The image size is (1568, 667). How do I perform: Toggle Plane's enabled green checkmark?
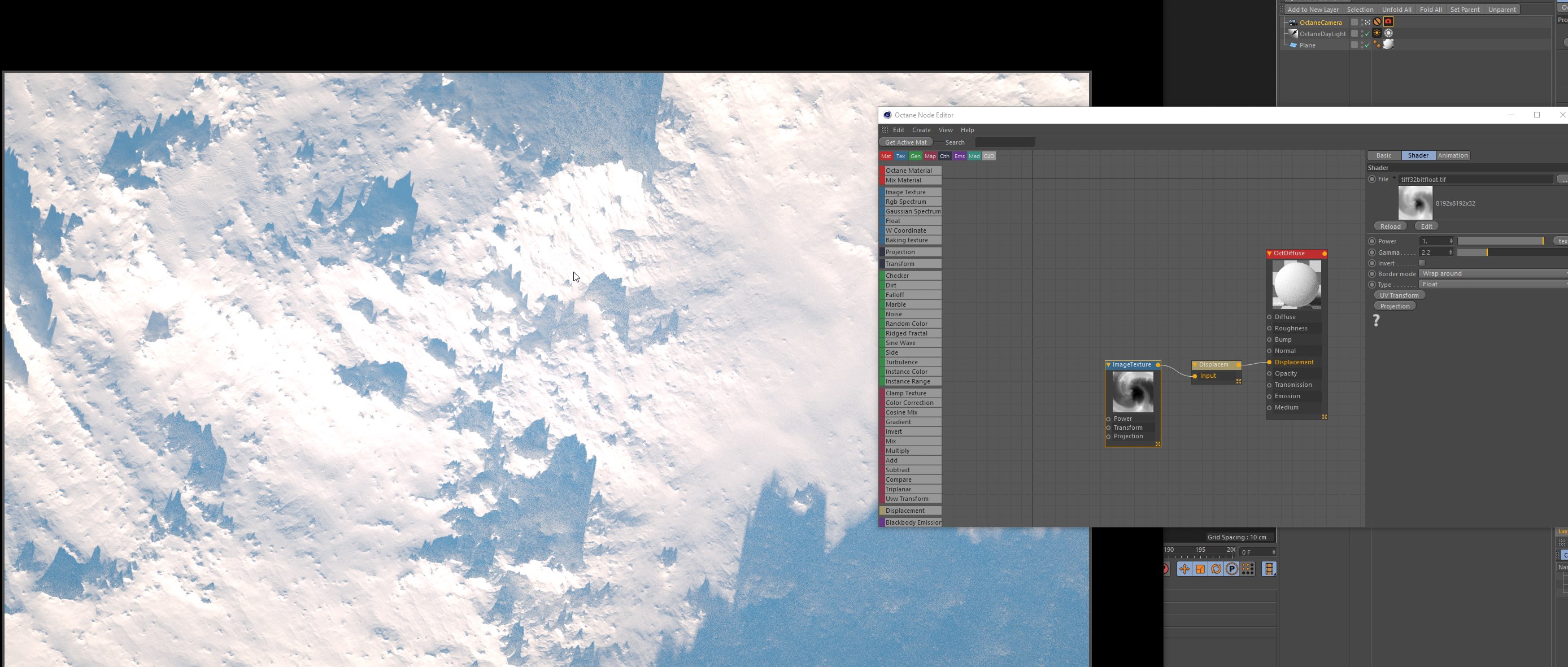tap(1367, 46)
